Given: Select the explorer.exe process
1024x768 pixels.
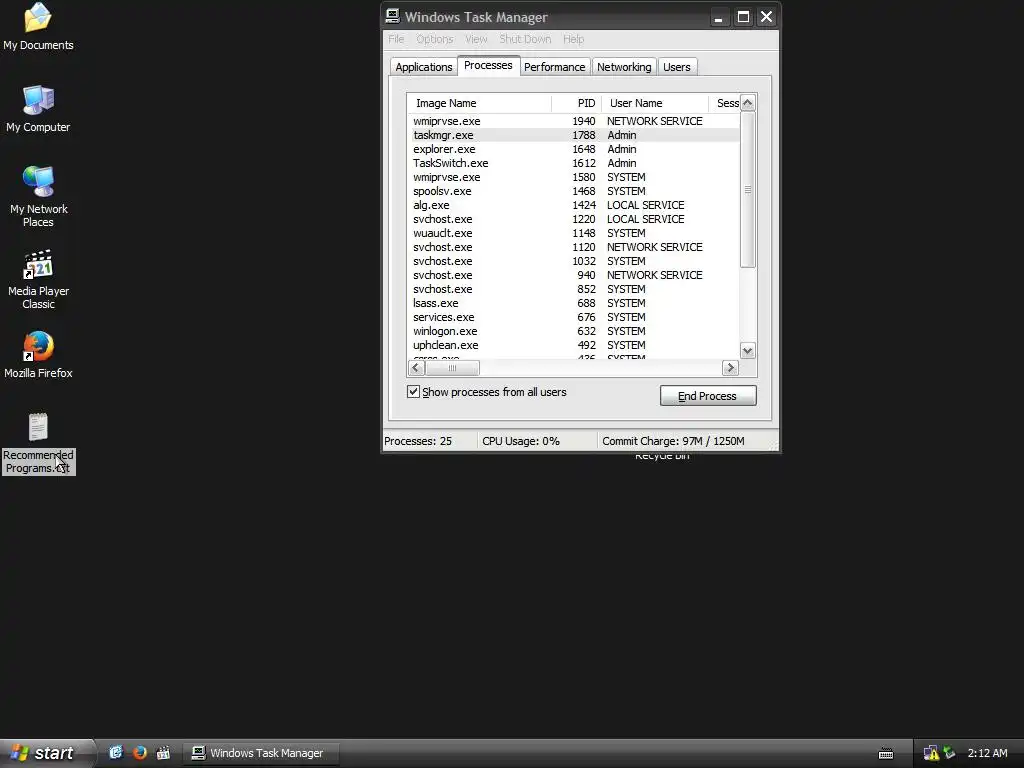Looking at the screenshot, I should (x=574, y=149).
